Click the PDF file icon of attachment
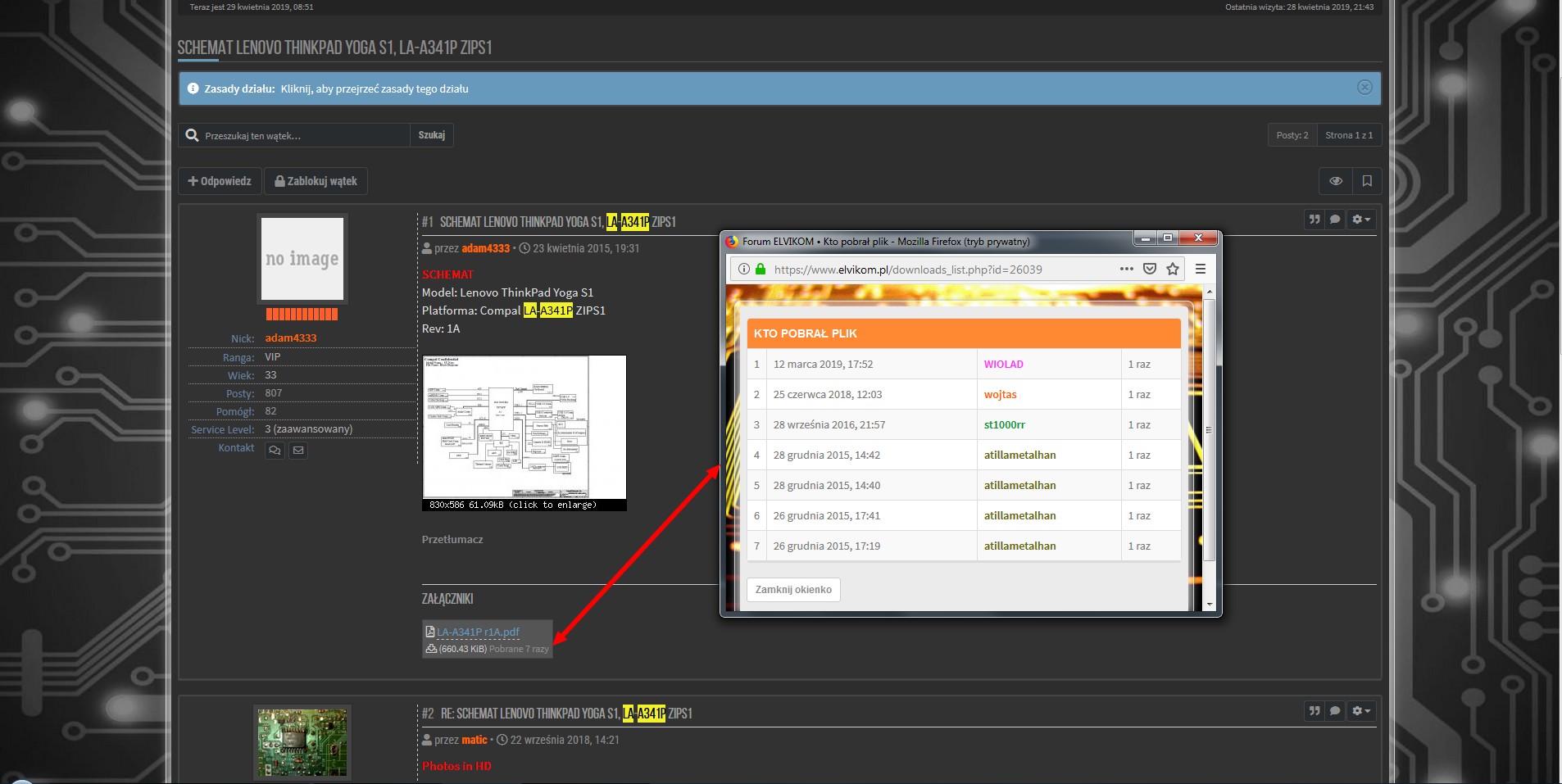The width and height of the screenshot is (1562, 784). [x=430, y=632]
